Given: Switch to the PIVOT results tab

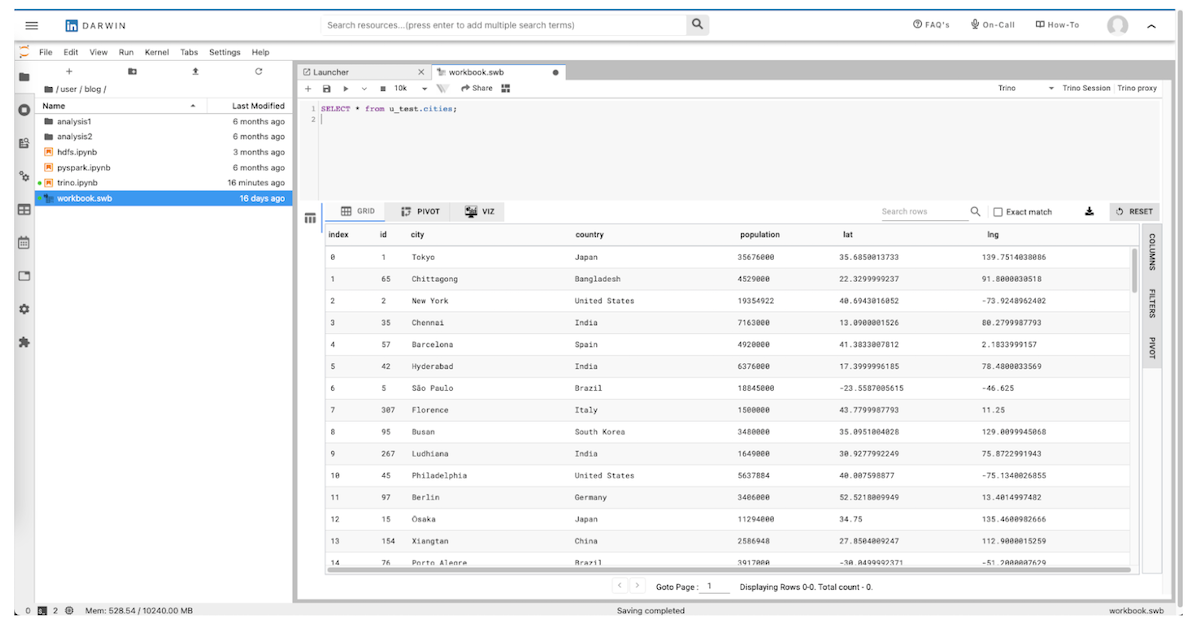Looking at the screenshot, I should point(420,211).
